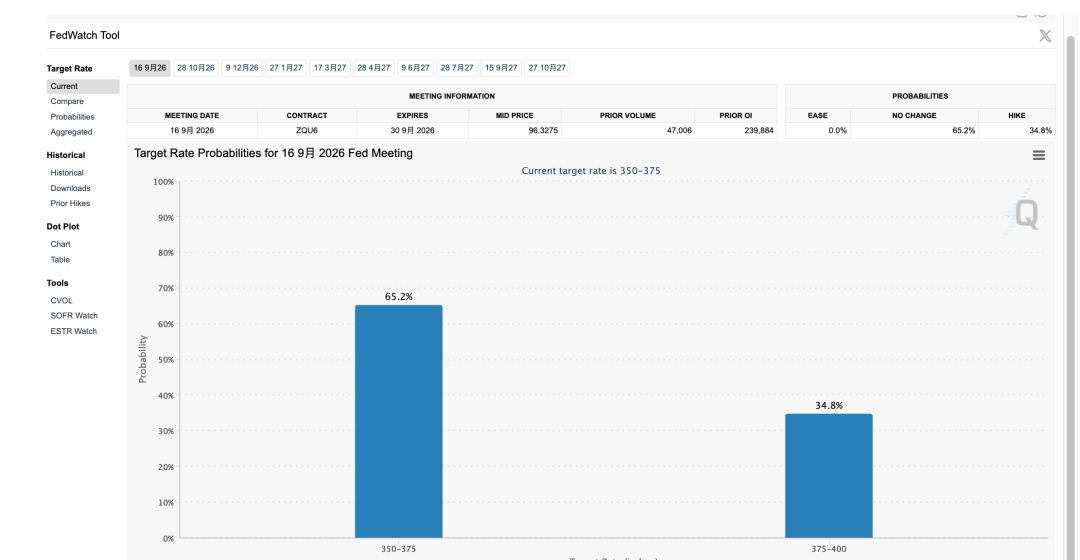Image resolution: width=1080 pixels, height=560 pixels.
Task: Open the Dot Plot Chart link
Action: 61,245
